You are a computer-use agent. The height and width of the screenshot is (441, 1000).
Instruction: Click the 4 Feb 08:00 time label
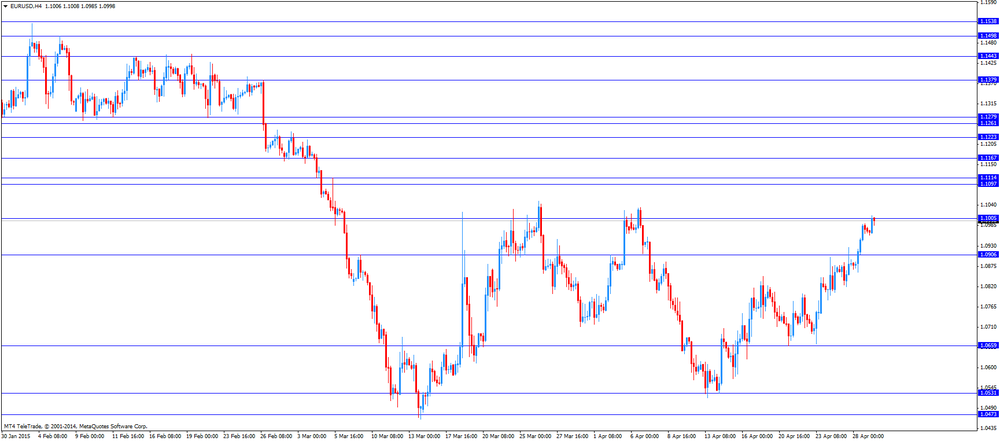50,437
